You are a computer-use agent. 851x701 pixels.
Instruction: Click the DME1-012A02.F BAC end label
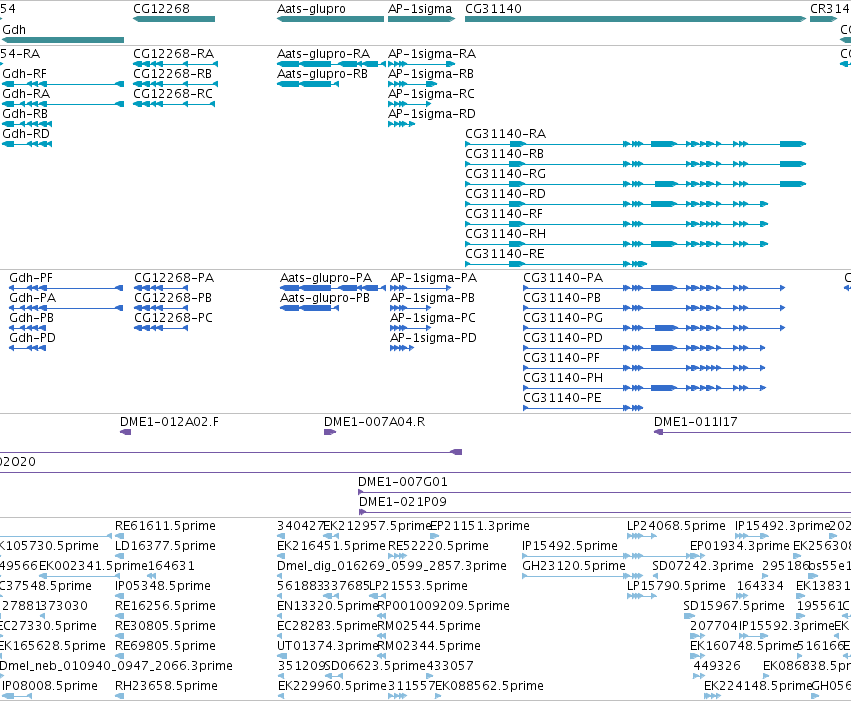click(169, 422)
